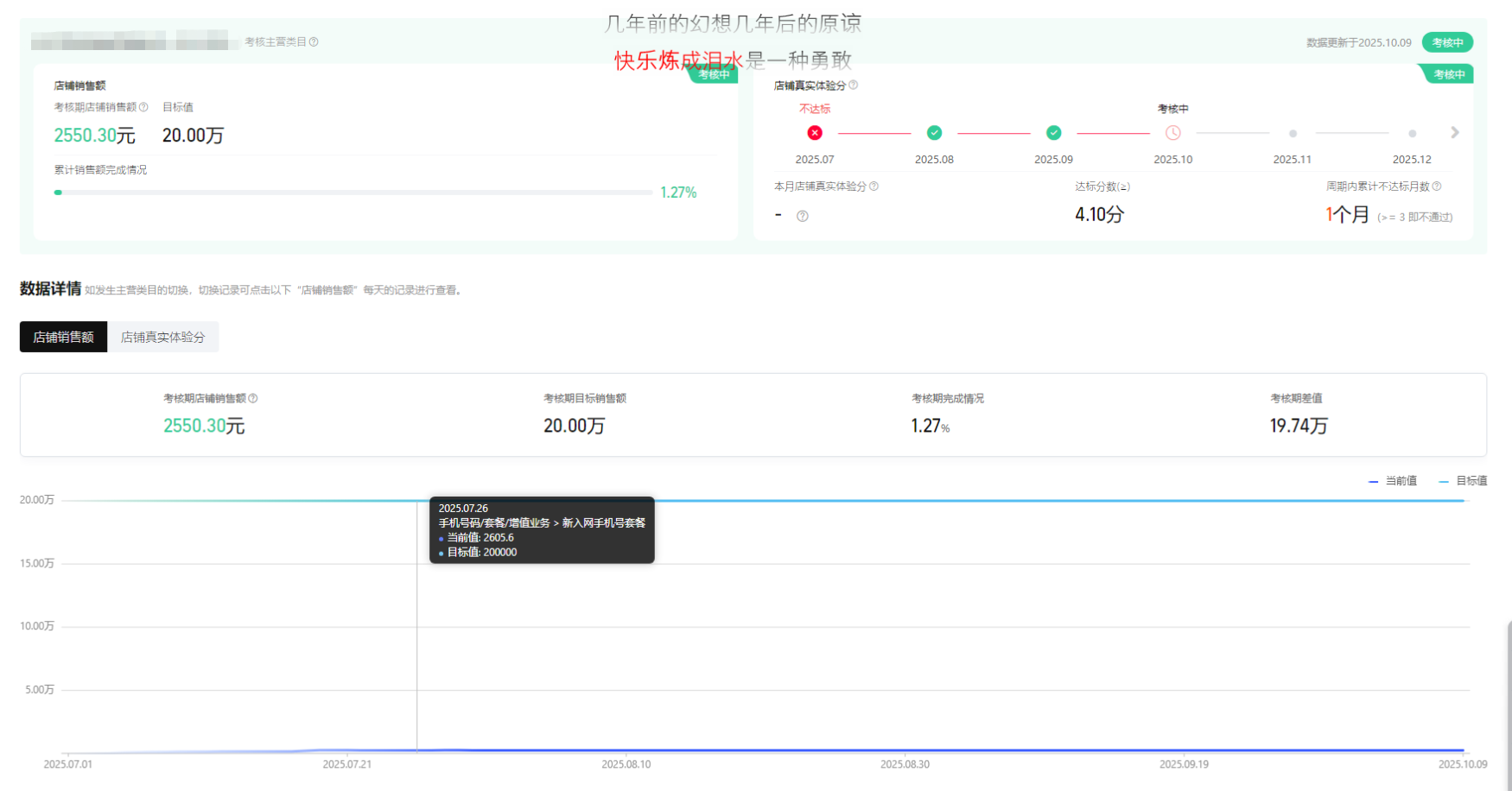Toggle 目标值 series in chart legend
This screenshot has height=791, width=1512.
click(1463, 481)
